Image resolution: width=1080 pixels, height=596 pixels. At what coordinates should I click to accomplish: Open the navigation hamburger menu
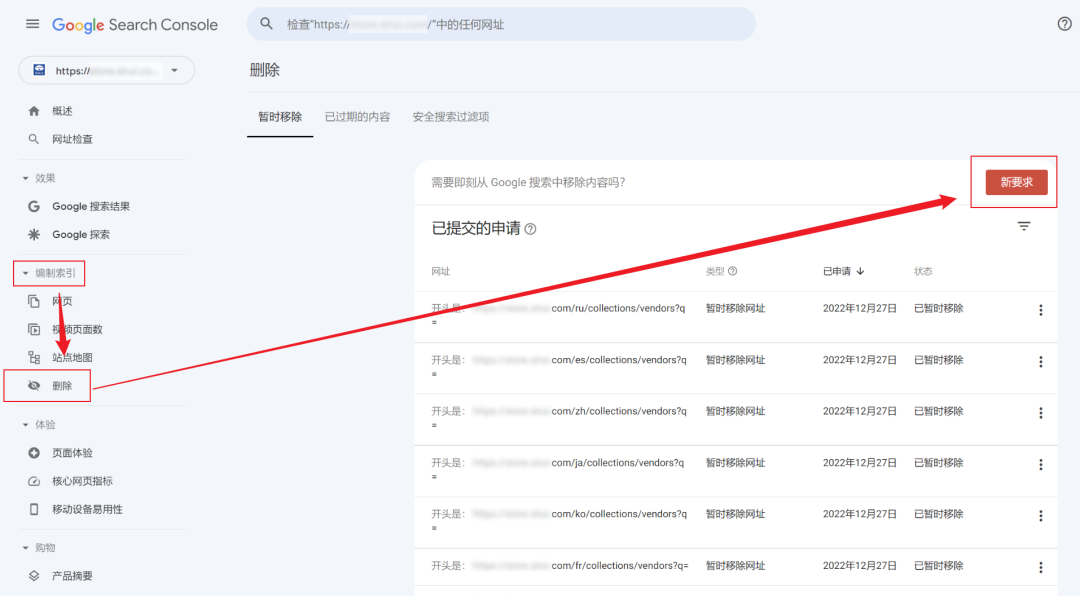[31, 23]
